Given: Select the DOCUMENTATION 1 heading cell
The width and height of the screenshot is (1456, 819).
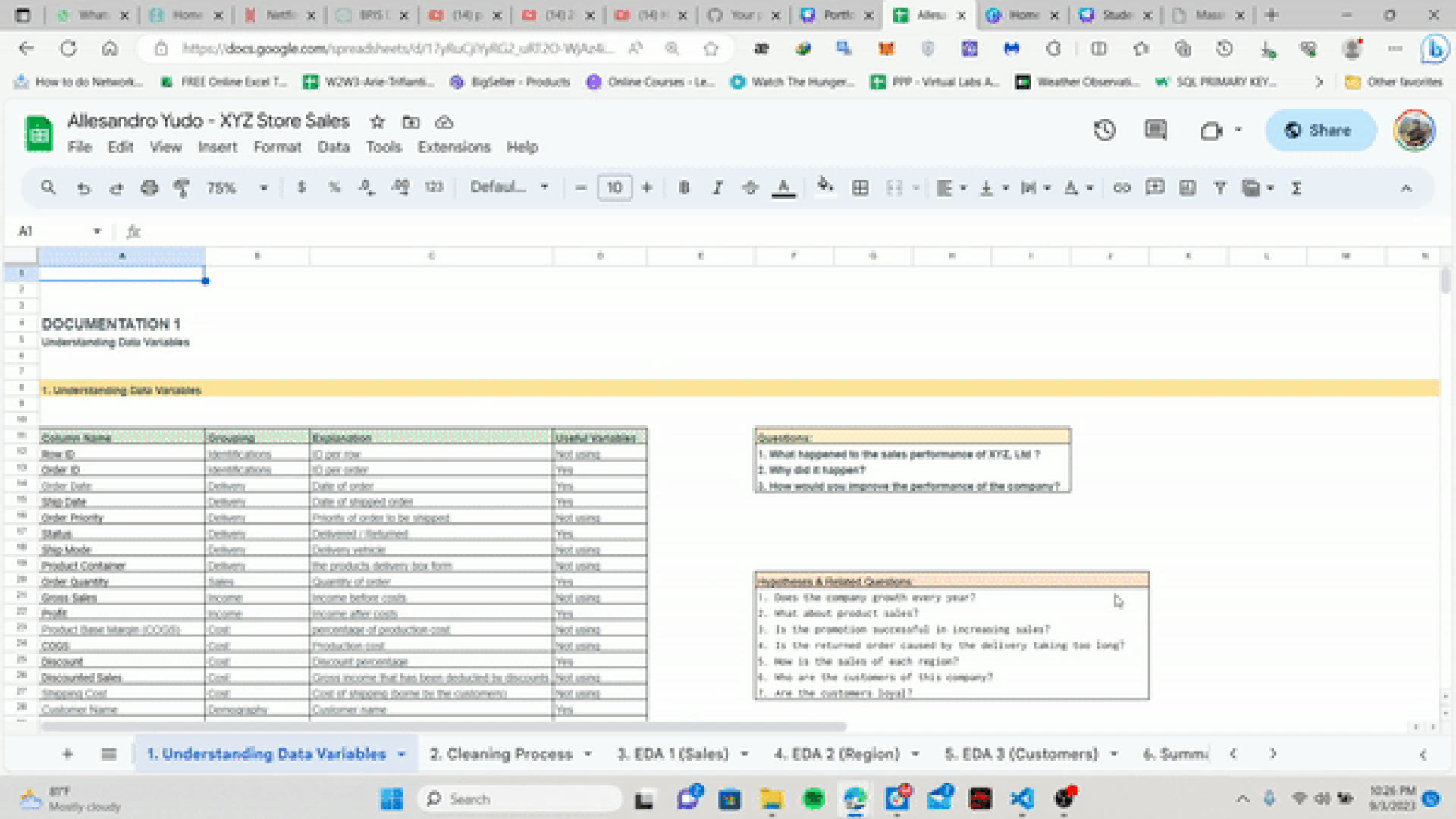Looking at the screenshot, I should (111, 324).
